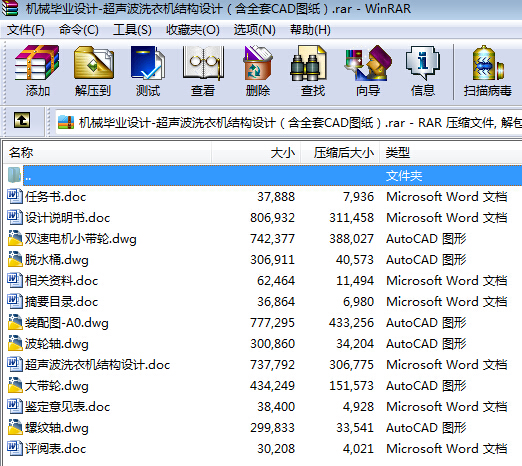Click the Word icon of 摘要目录.doc
Image resolution: width=522 pixels, height=466 pixels.
[15, 301]
